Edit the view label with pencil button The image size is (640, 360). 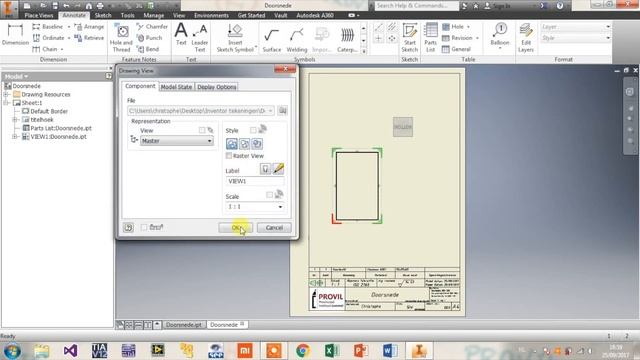(x=278, y=169)
